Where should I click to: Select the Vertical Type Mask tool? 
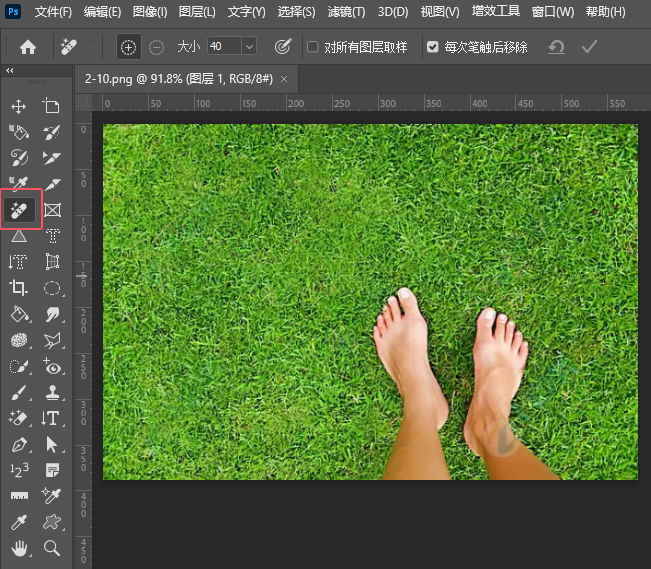[x=18, y=262]
